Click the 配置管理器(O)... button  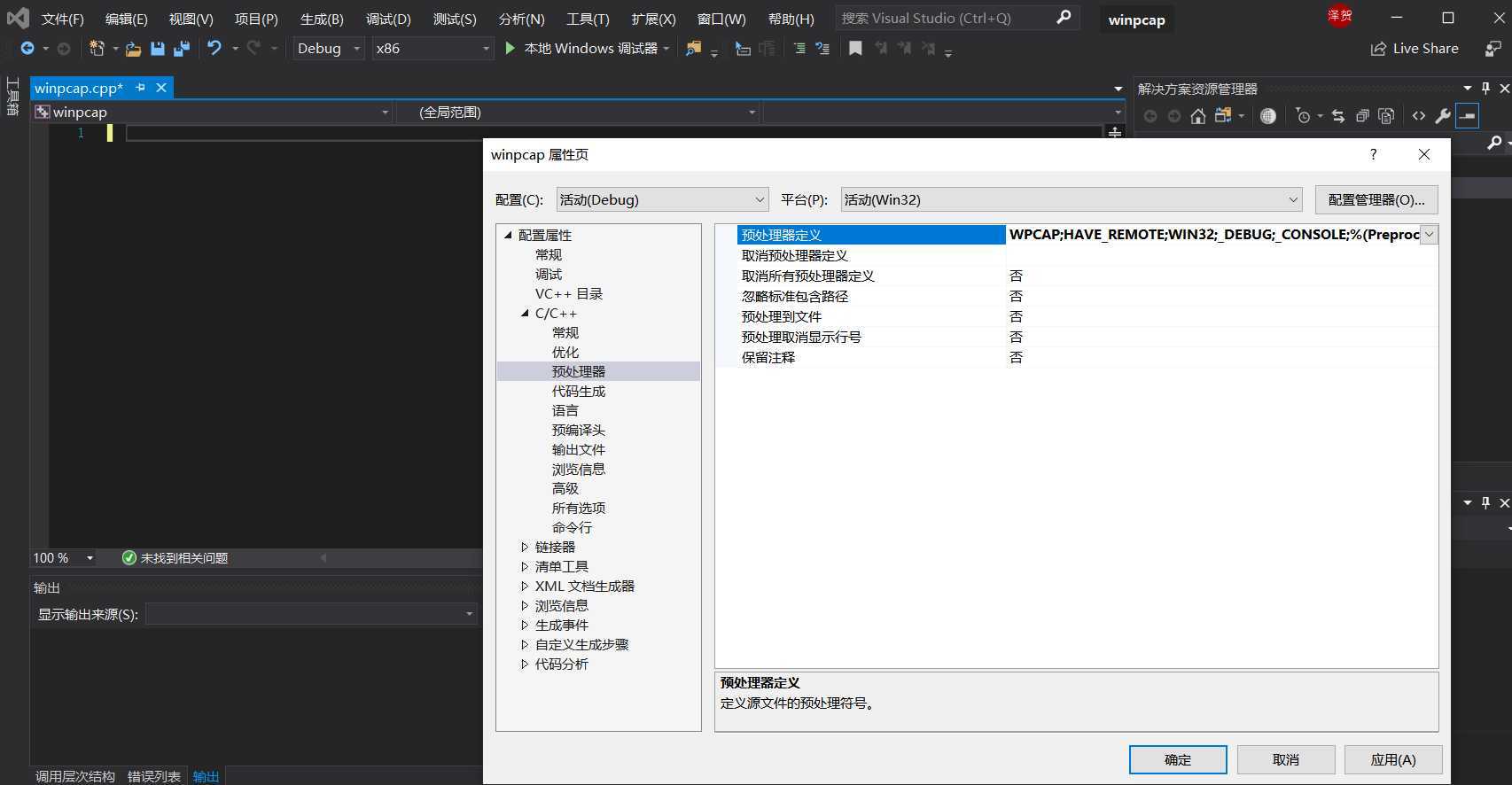[x=1376, y=199]
